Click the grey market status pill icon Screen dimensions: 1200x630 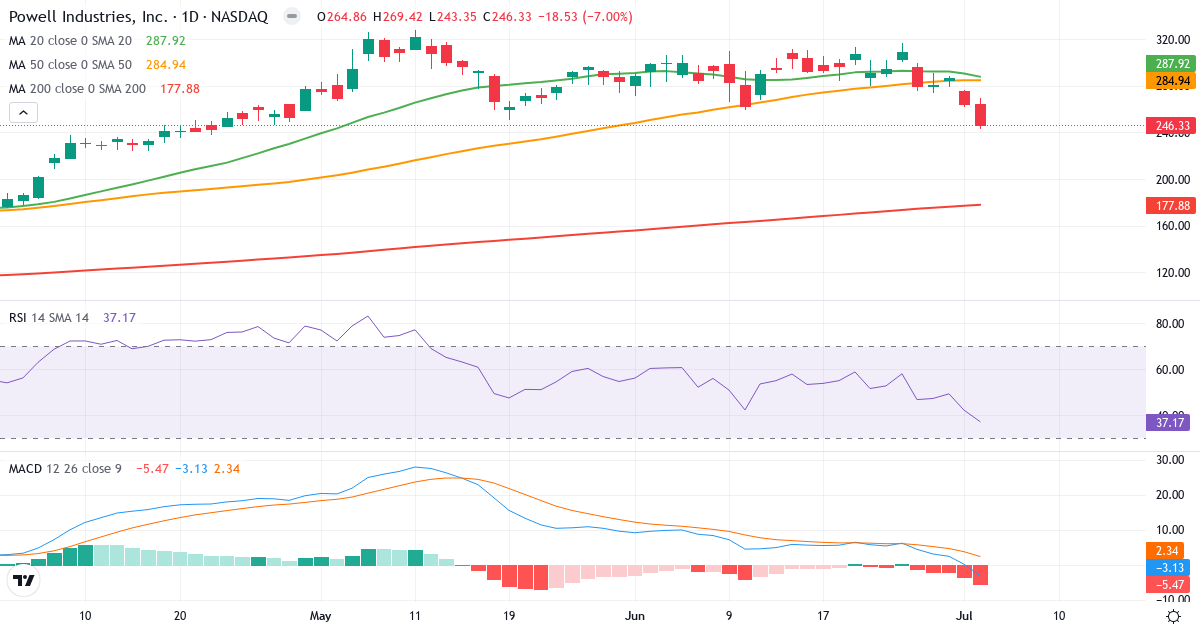[291, 17]
